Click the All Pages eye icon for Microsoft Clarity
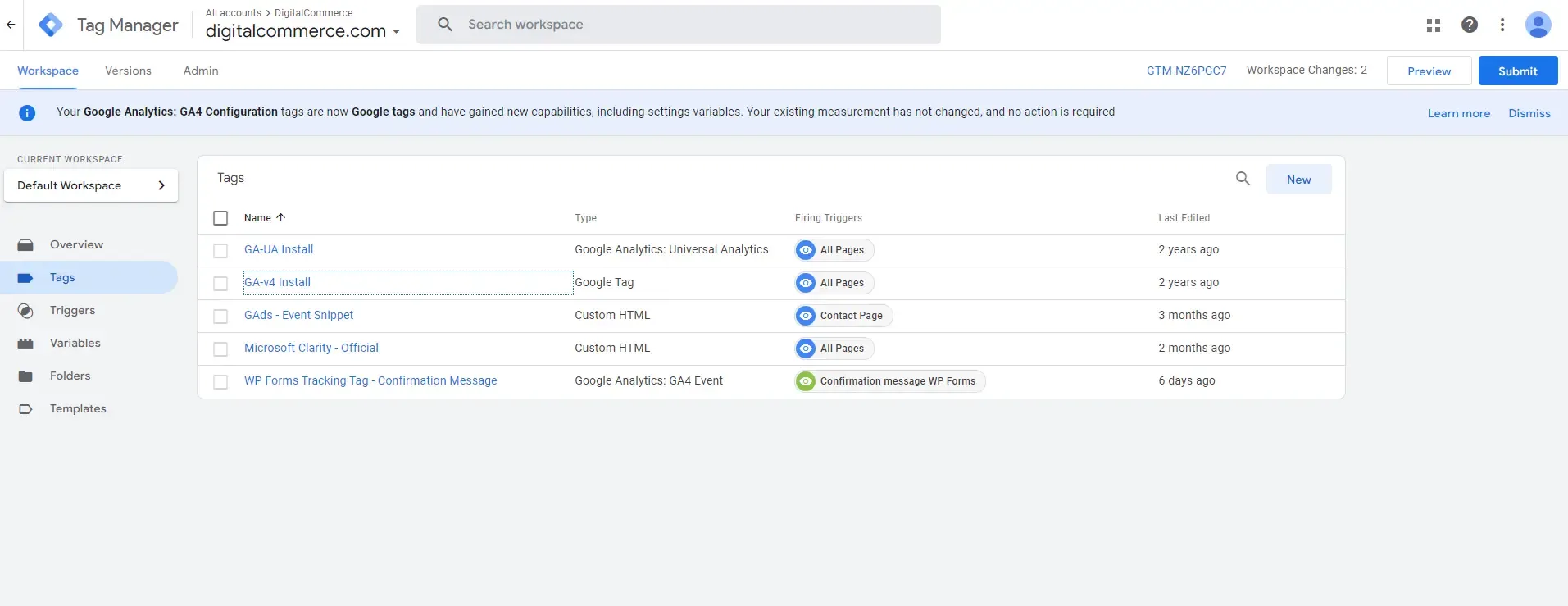 pos(807,349)
